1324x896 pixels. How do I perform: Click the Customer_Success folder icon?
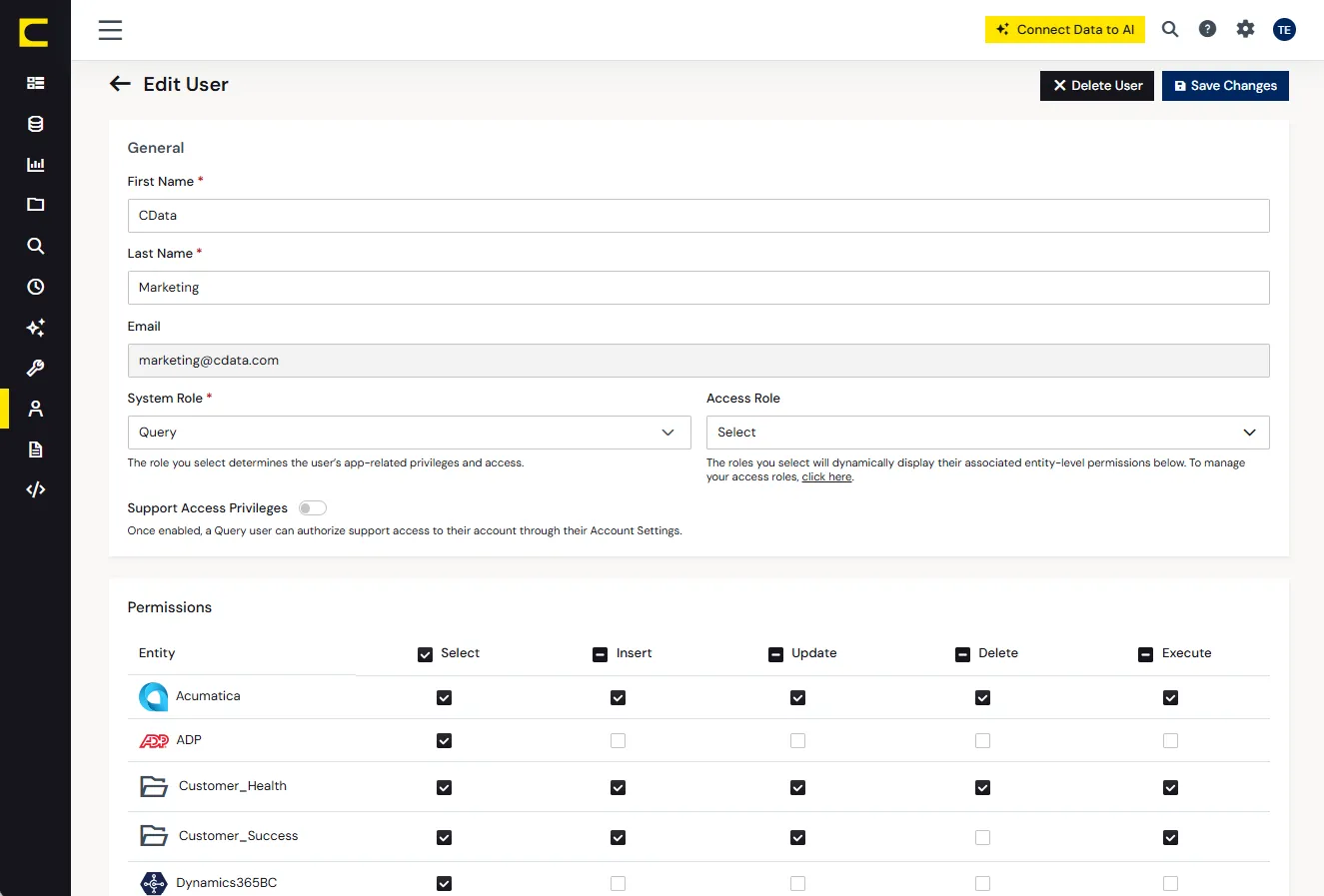(154, 836)
